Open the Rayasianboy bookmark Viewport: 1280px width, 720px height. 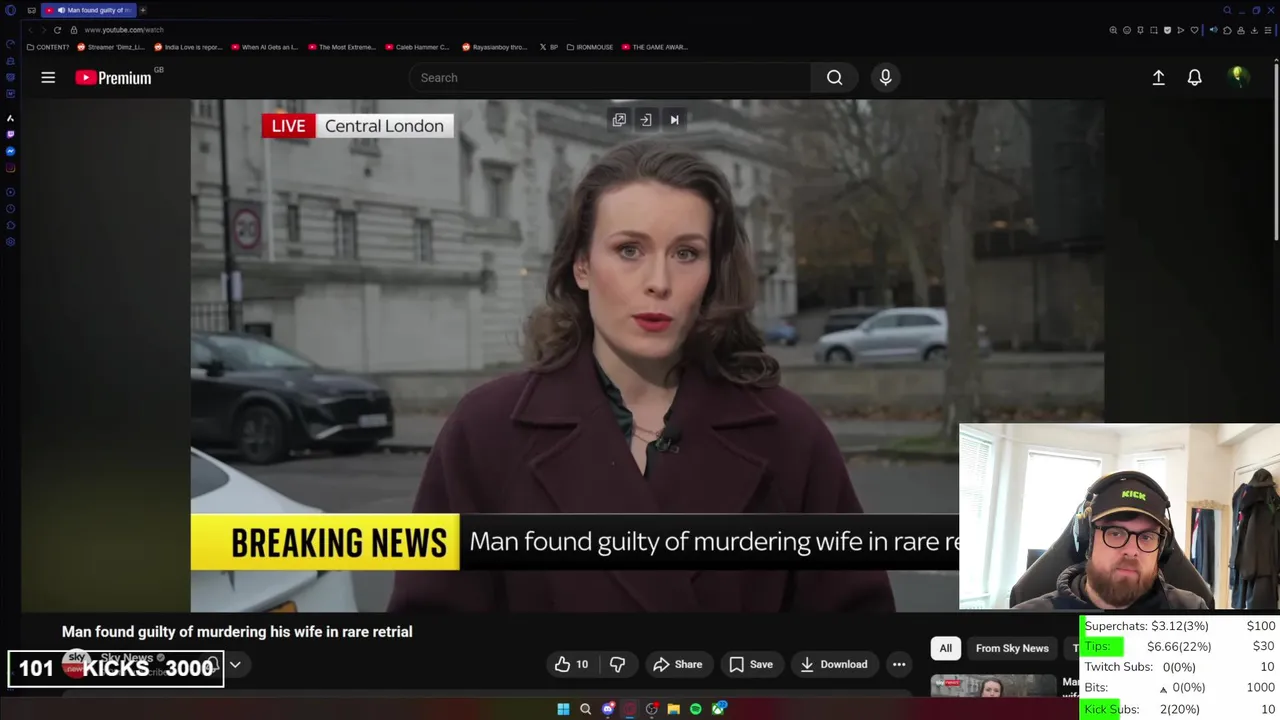(495, 47)
